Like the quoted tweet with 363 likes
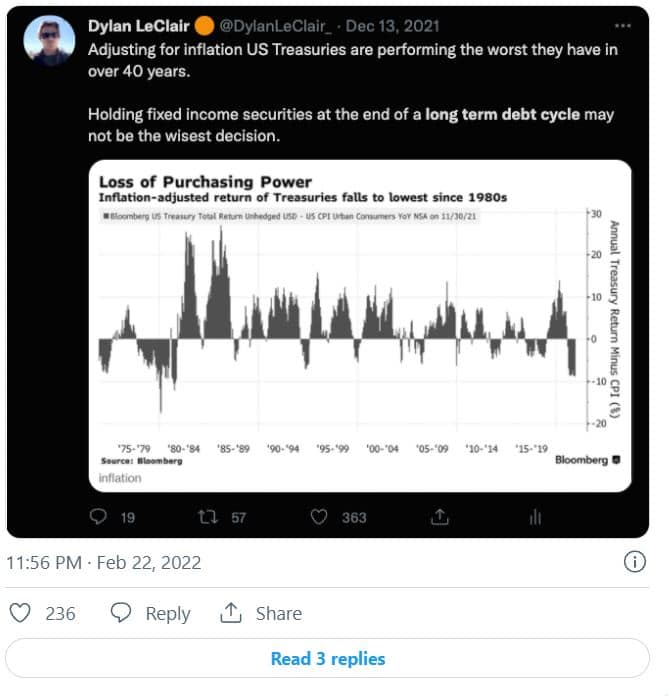 pos(319,517)
